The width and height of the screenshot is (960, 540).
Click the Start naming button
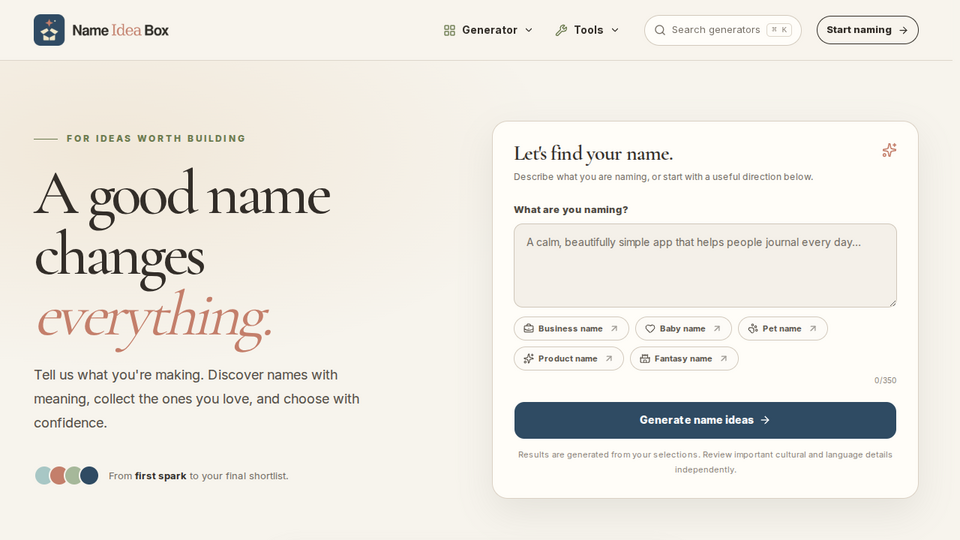[867, 30]
